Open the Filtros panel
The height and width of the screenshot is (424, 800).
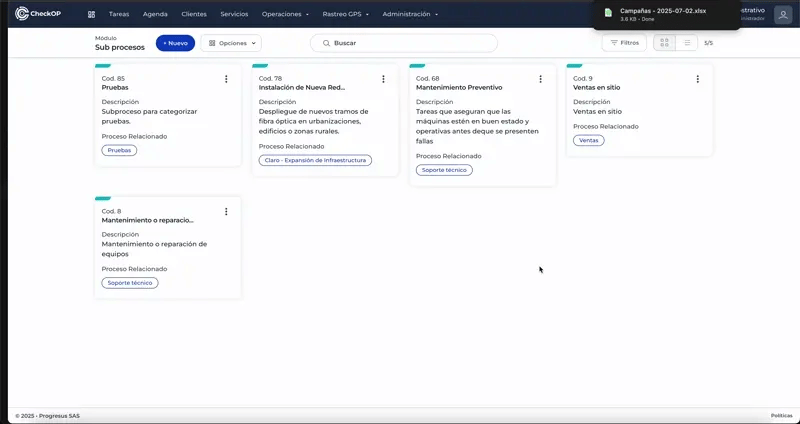pos(624,43)
